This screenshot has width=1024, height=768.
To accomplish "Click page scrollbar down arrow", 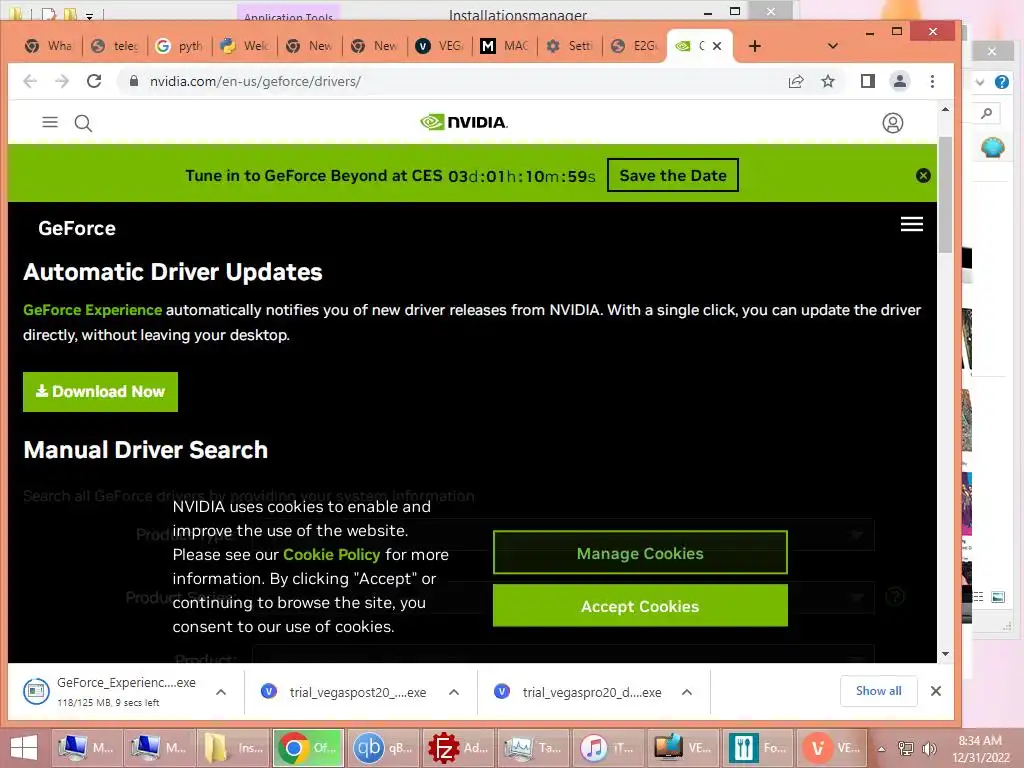I will 945,654.
